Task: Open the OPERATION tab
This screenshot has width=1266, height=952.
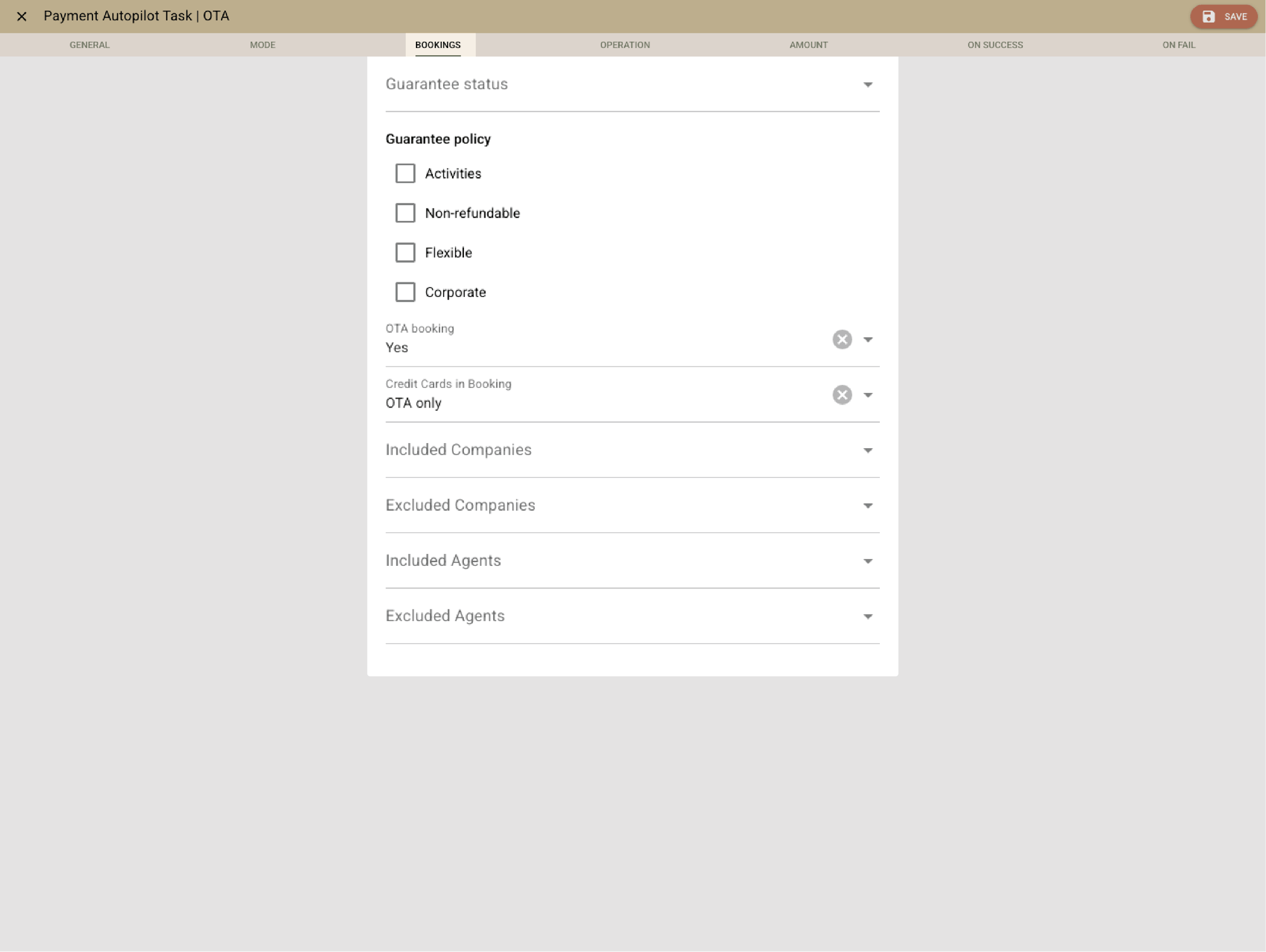Action: pos(625,45)
